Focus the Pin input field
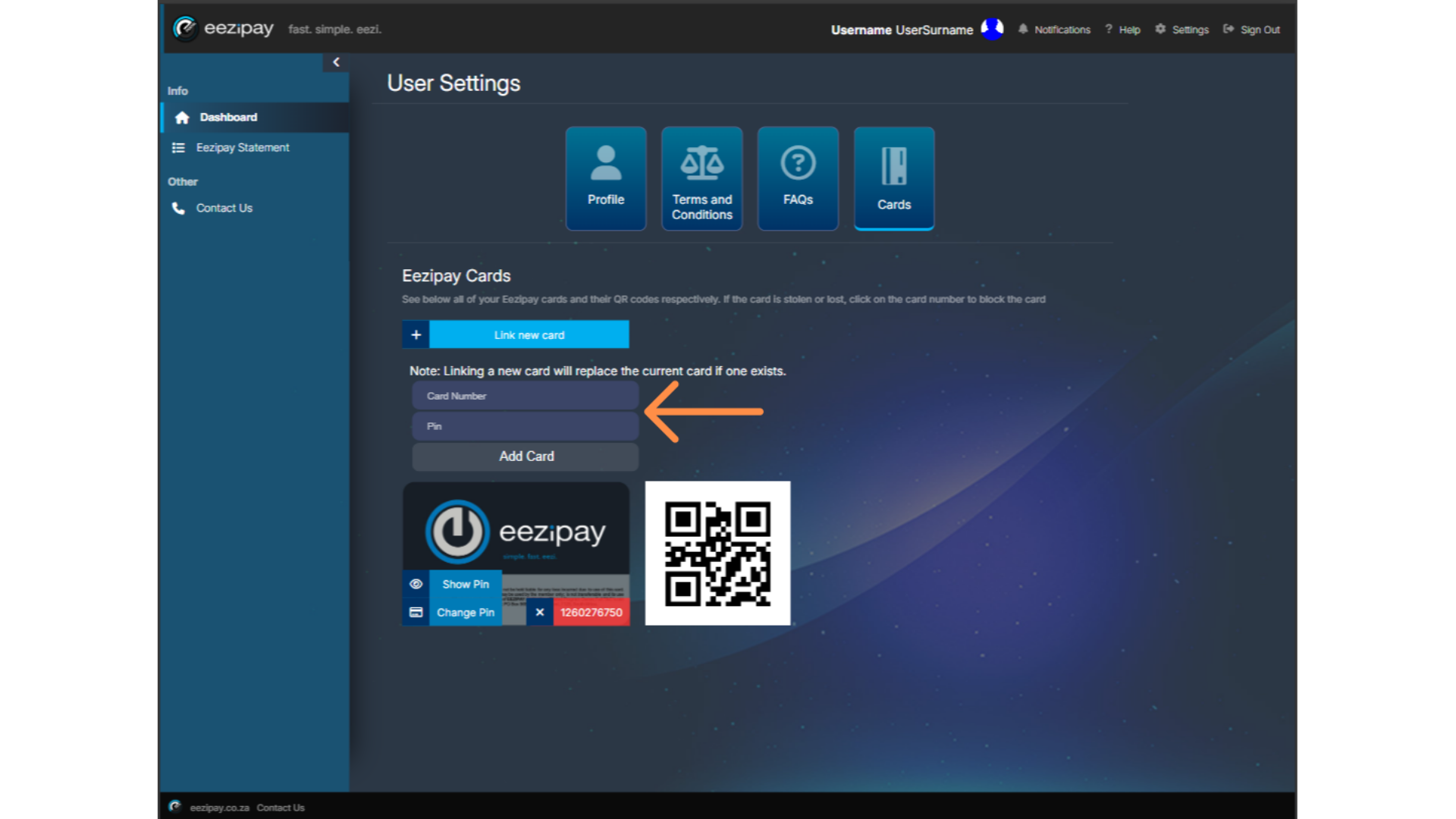Image resolution: width=1456 pixels, height=819 pixels. point(526,426)
